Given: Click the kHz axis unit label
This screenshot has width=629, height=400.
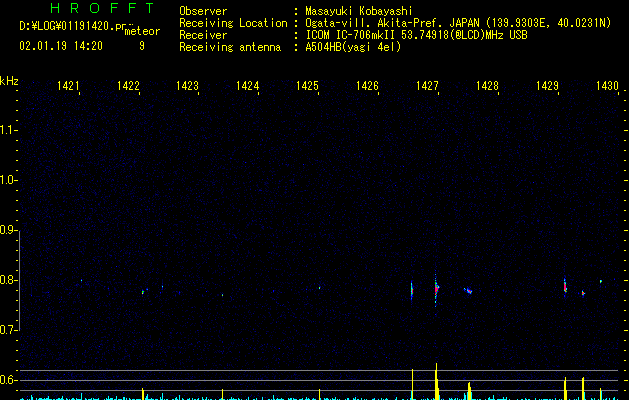Looking at the screenshot, I should (x=9, y=81).
